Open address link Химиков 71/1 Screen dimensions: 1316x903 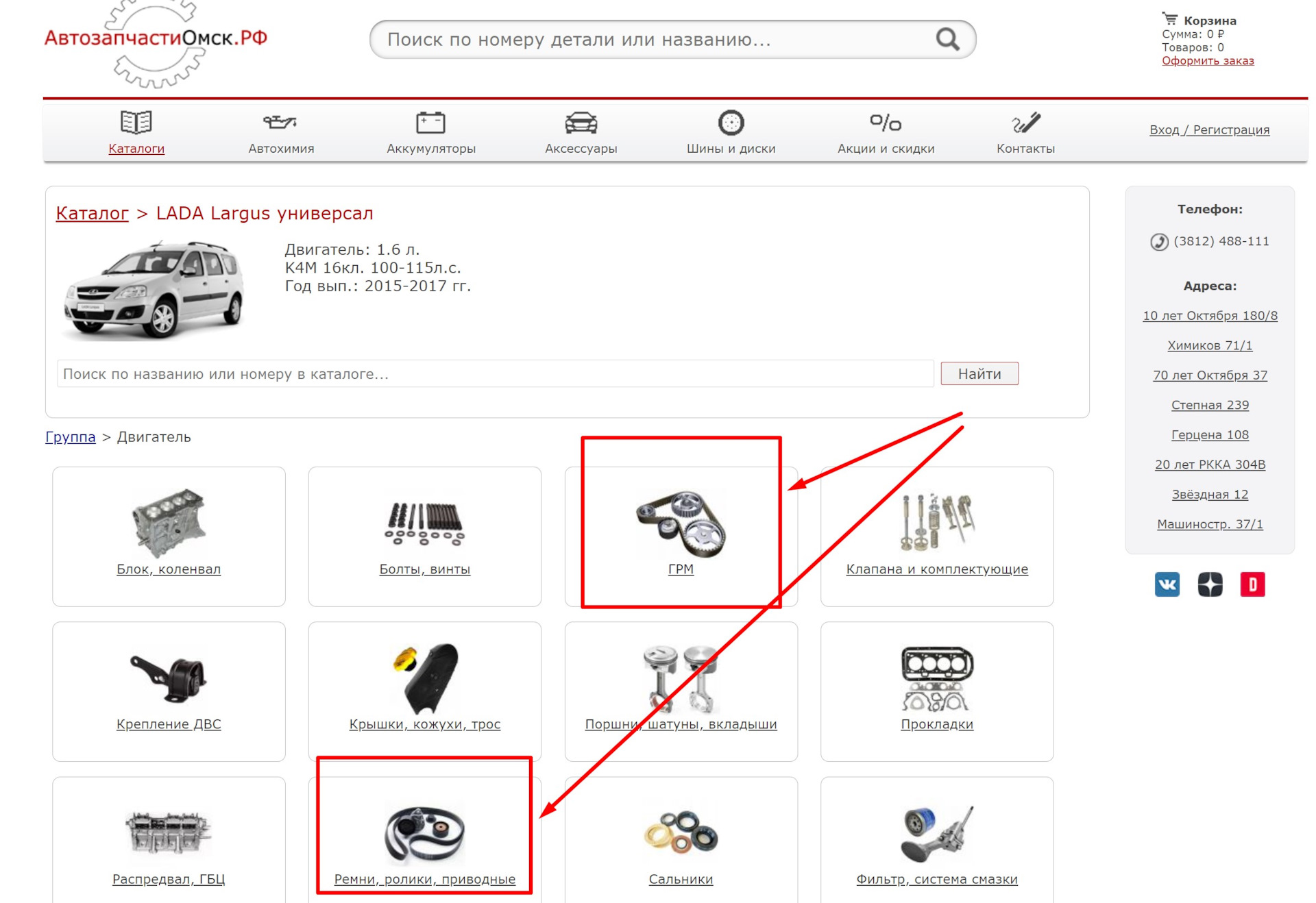(x=1210, y=346)
